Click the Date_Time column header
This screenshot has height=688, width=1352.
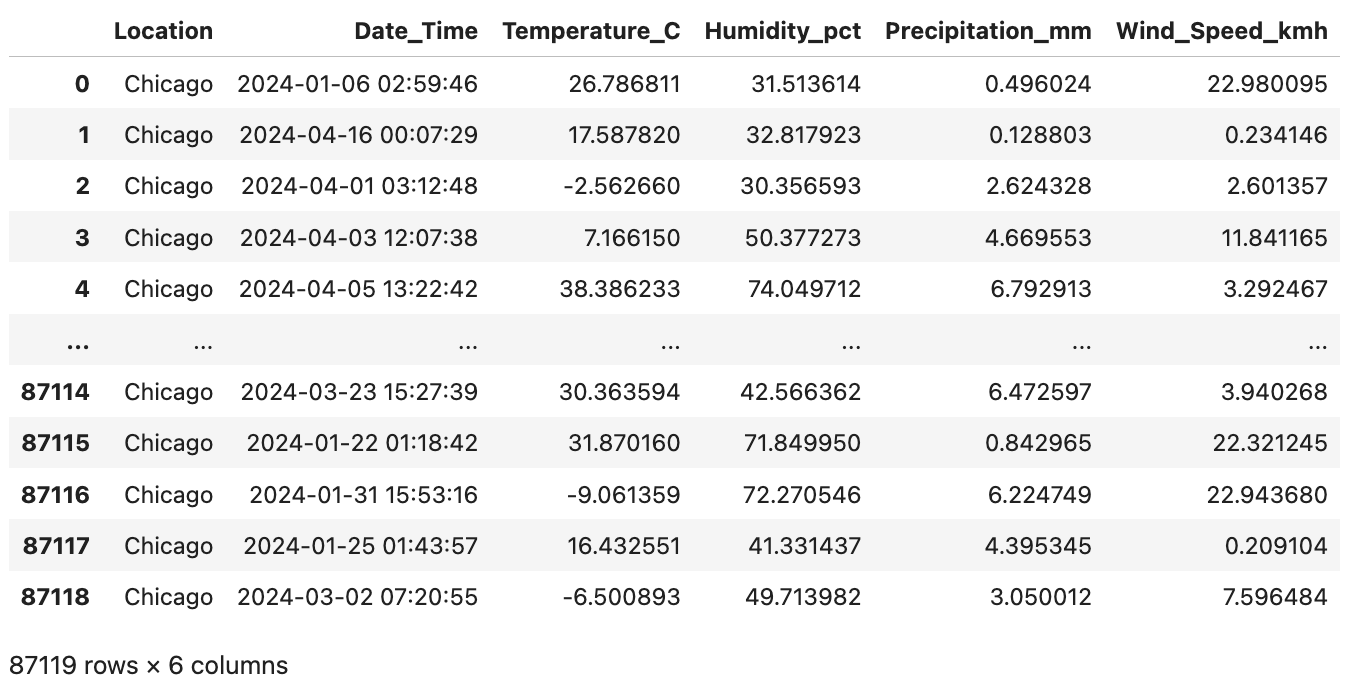pos(416,31)
